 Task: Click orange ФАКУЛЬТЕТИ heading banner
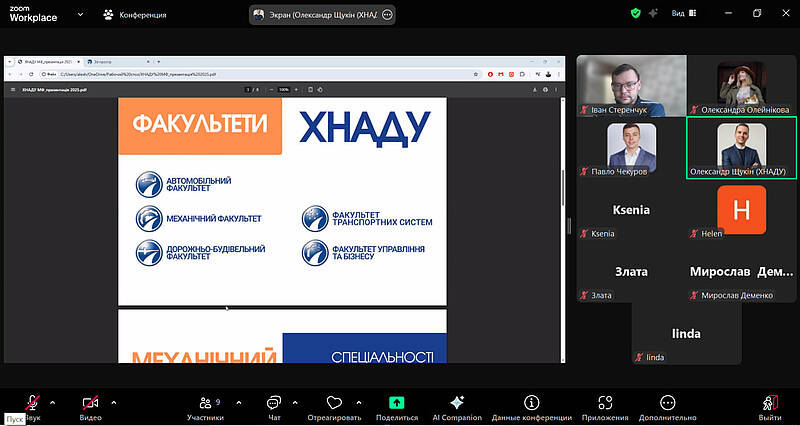(x=200, y=126)
